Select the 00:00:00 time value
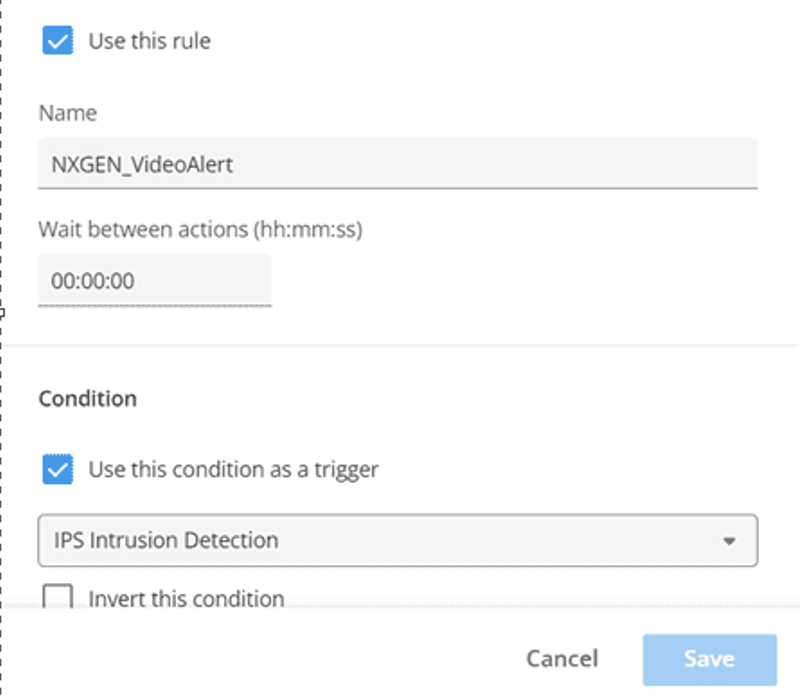 93,281
